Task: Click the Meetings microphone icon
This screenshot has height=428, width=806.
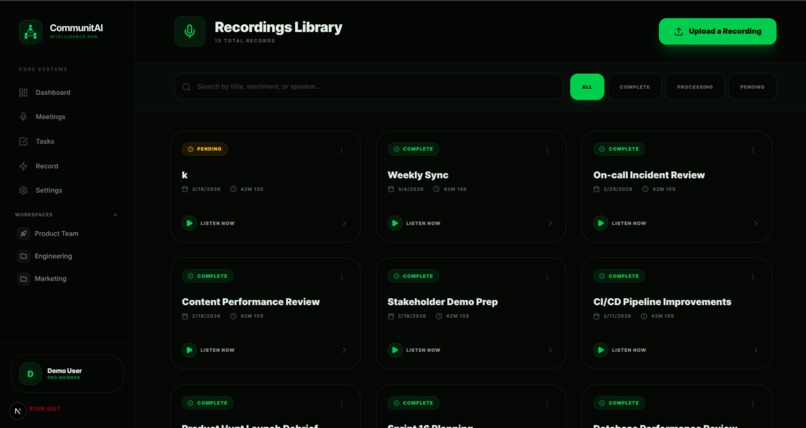Action: point(23,117)
